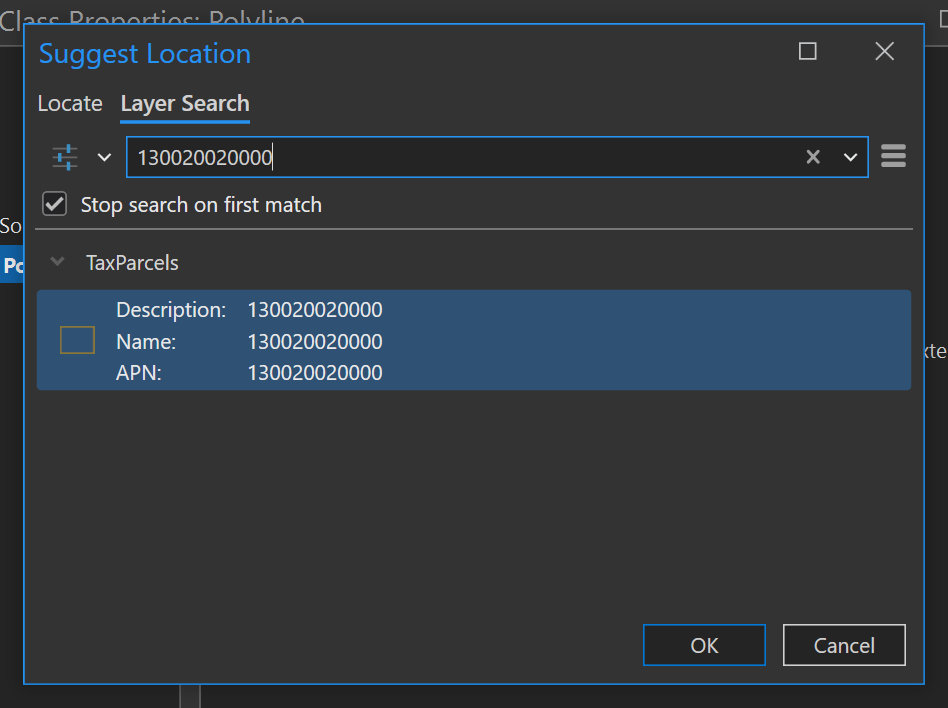Check the result item checkbox

tap(77, 340)
